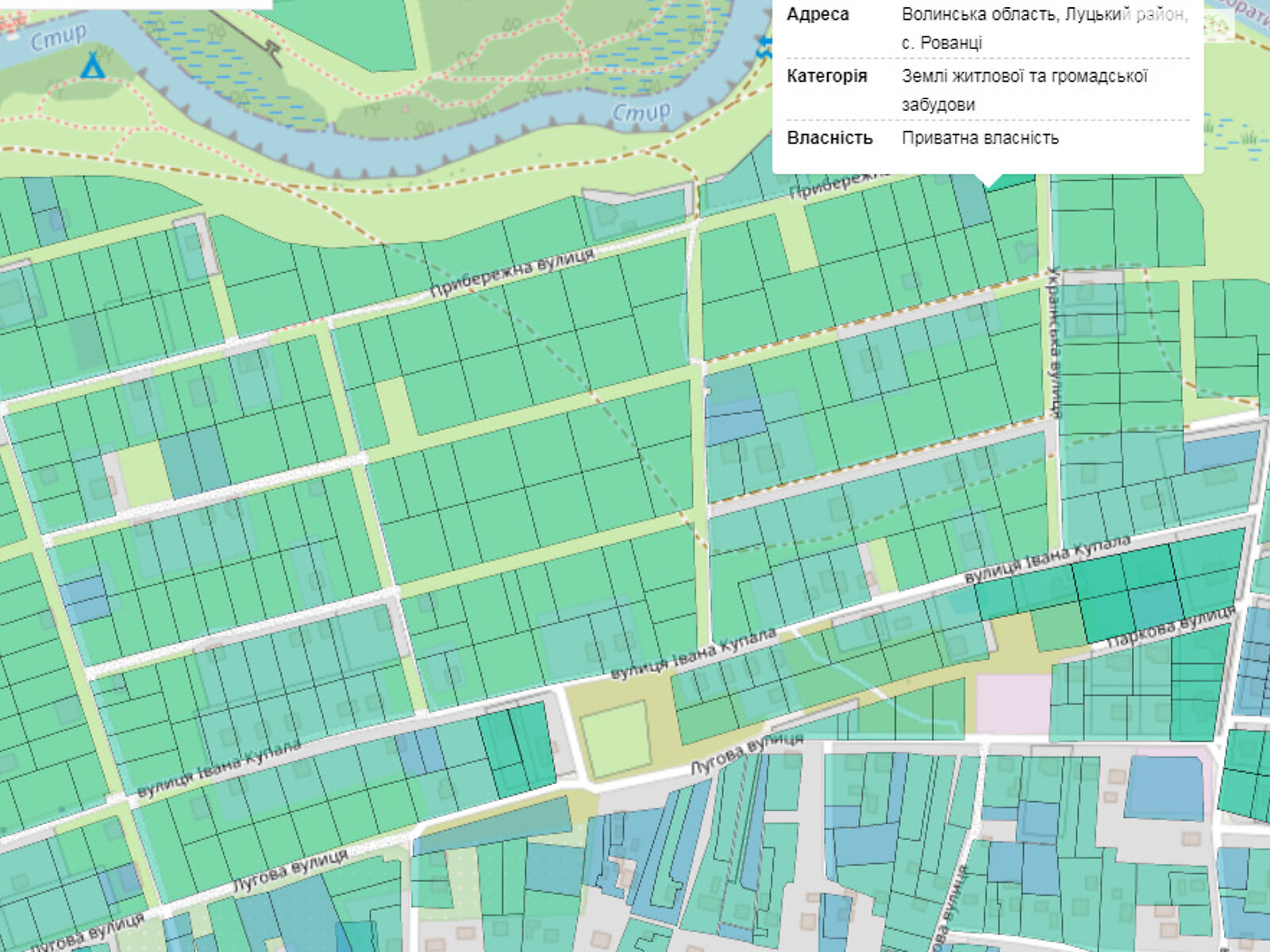The image size is (1270, 952).
Task: Click the 'Власність' label in the popup
Action: (829, 138)
